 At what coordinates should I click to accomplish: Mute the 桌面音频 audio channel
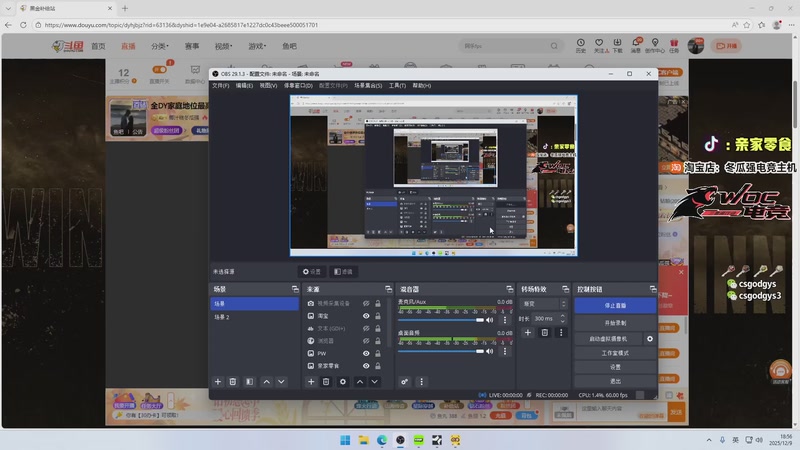tap(490, 351)
